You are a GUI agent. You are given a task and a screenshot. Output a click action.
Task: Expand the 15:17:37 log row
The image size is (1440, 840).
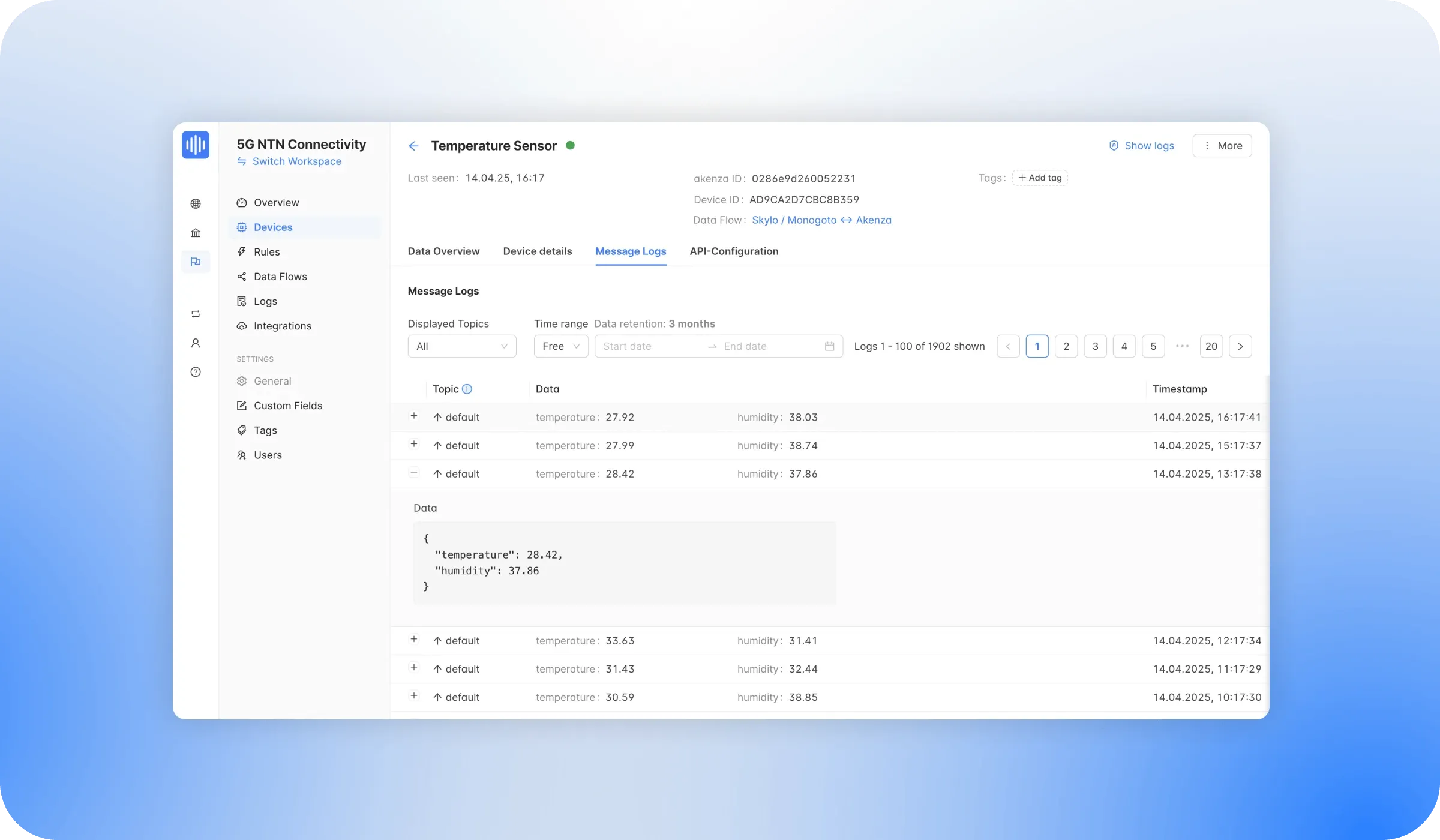pos(414,444)
